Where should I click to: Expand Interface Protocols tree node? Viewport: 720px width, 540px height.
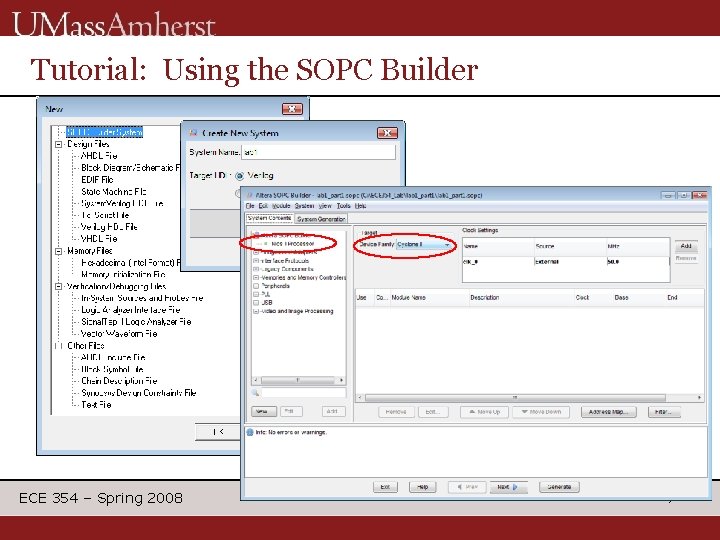[x=256, y=261]
